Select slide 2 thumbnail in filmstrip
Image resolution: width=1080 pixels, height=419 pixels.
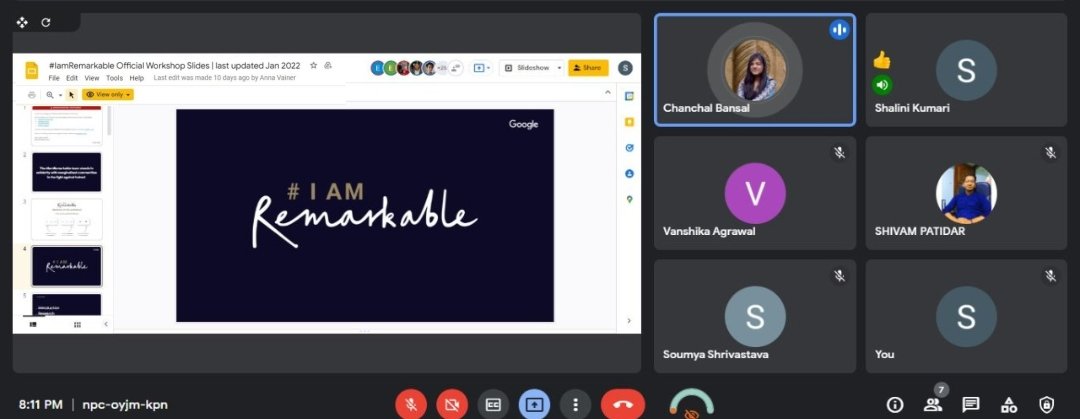[x=67, y=172]
